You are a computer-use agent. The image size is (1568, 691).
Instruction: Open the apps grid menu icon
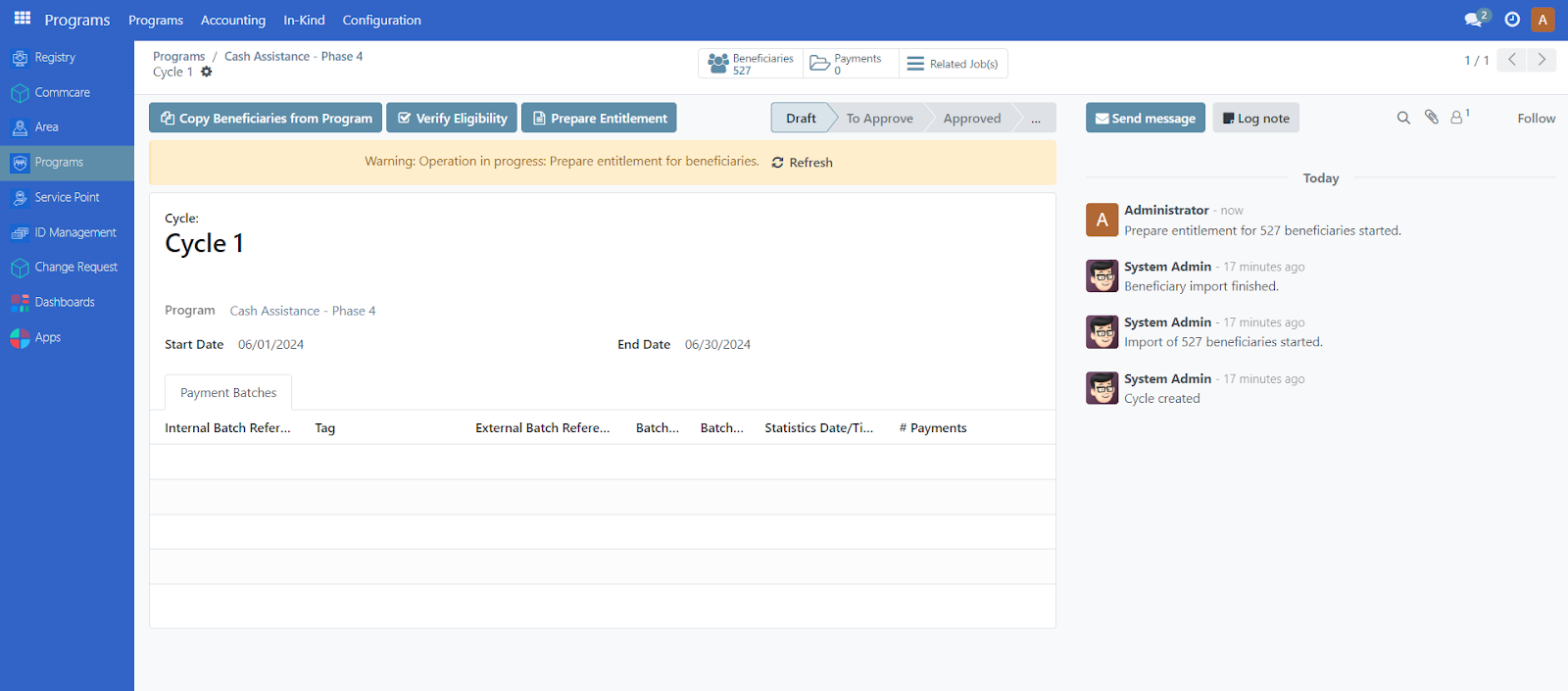pos(23,19)
